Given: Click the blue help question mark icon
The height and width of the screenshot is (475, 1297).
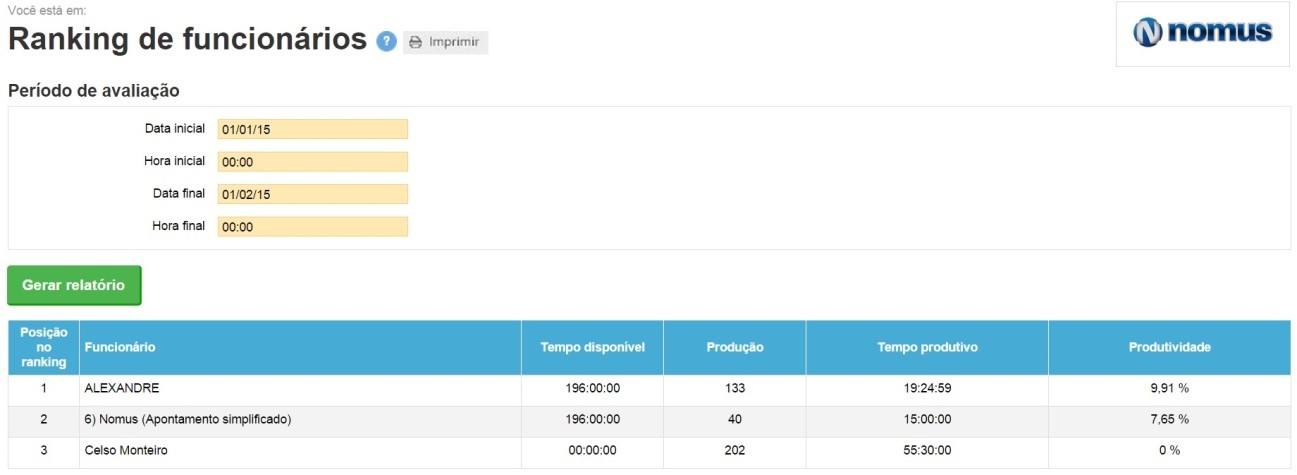Looking at the screenshot, I should pyautogui.click(x=387, y=42).
